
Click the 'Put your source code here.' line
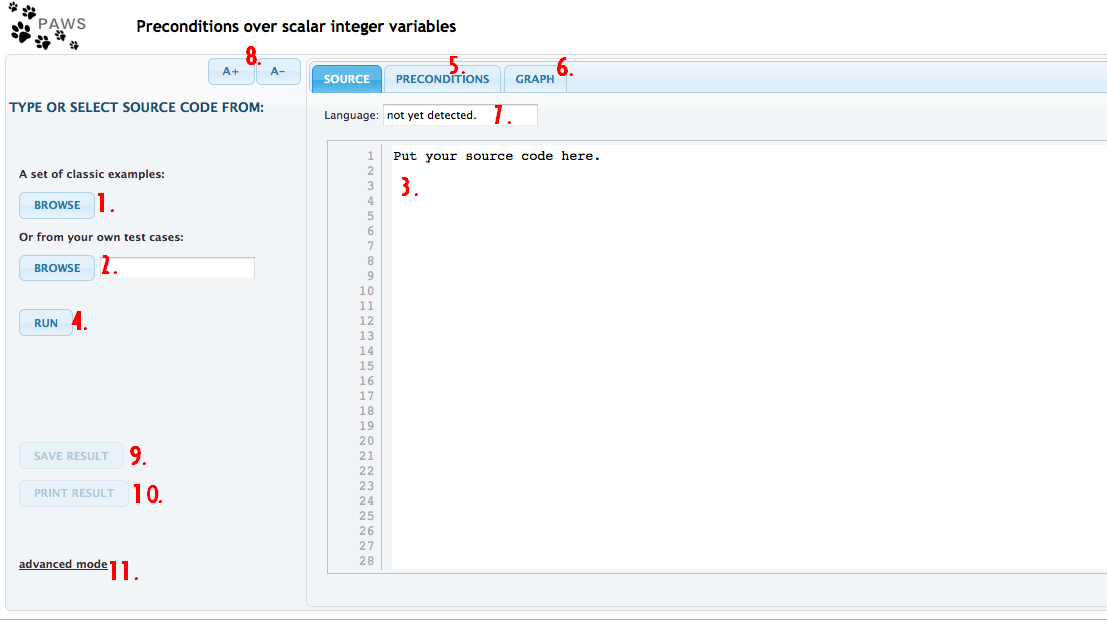click(496, 156)
